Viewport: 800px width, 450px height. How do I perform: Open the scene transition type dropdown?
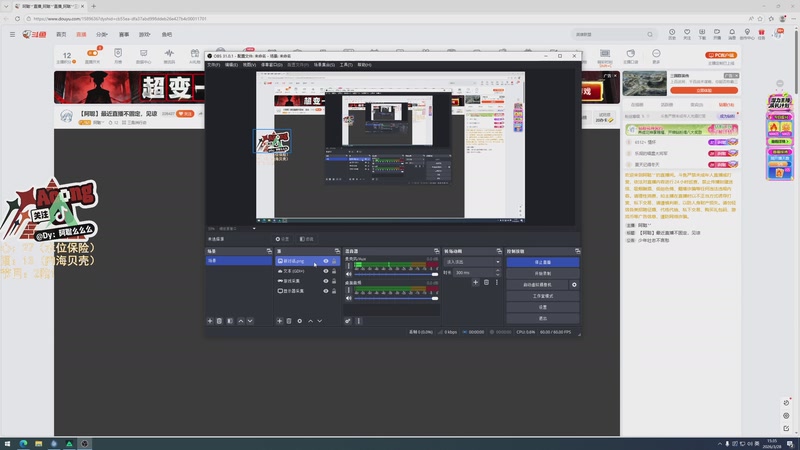[x=472, y=262]
